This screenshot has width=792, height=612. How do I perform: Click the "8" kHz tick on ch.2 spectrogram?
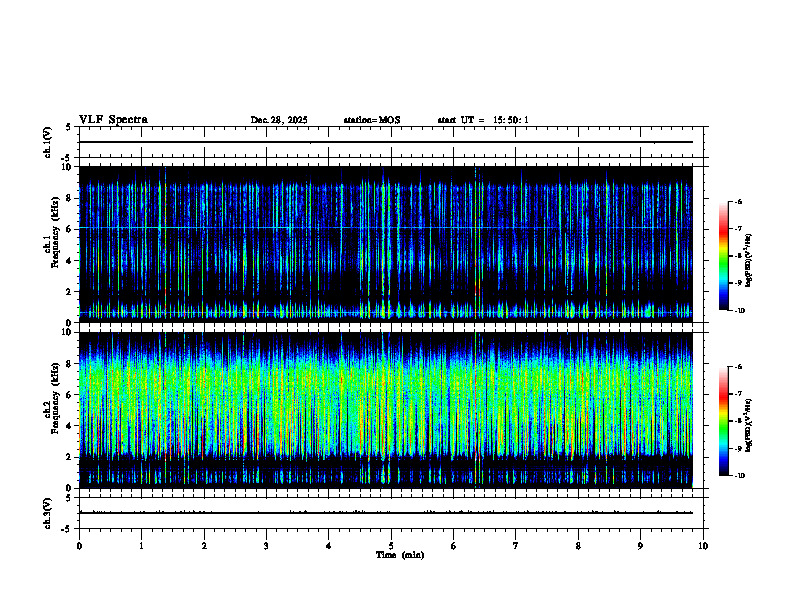tap(70, 364)
